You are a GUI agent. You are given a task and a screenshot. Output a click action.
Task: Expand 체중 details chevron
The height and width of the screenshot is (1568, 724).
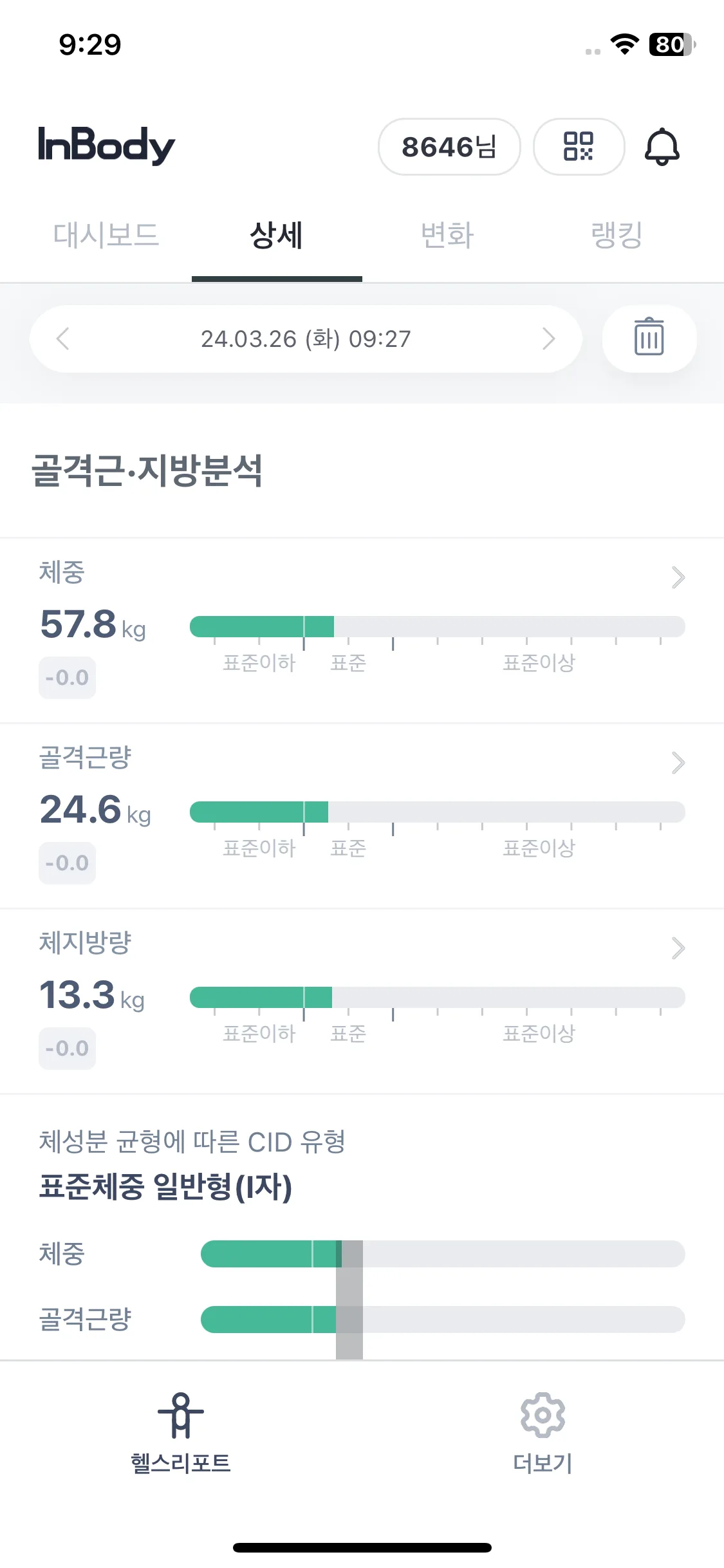(678, 577)
